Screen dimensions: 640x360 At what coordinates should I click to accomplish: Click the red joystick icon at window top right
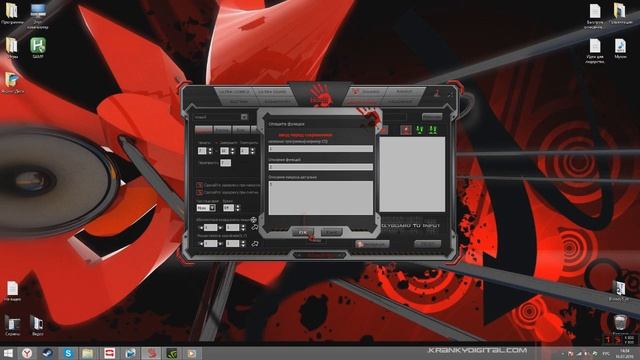pos(437,93)
